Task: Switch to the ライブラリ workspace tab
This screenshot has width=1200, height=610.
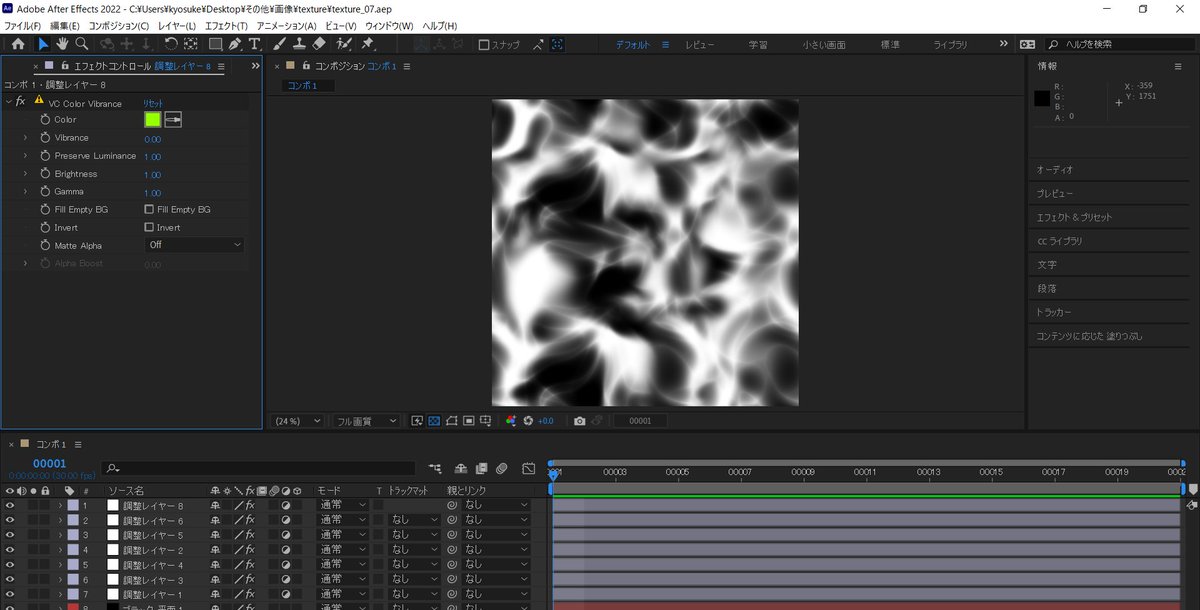Action: point(950,45)
